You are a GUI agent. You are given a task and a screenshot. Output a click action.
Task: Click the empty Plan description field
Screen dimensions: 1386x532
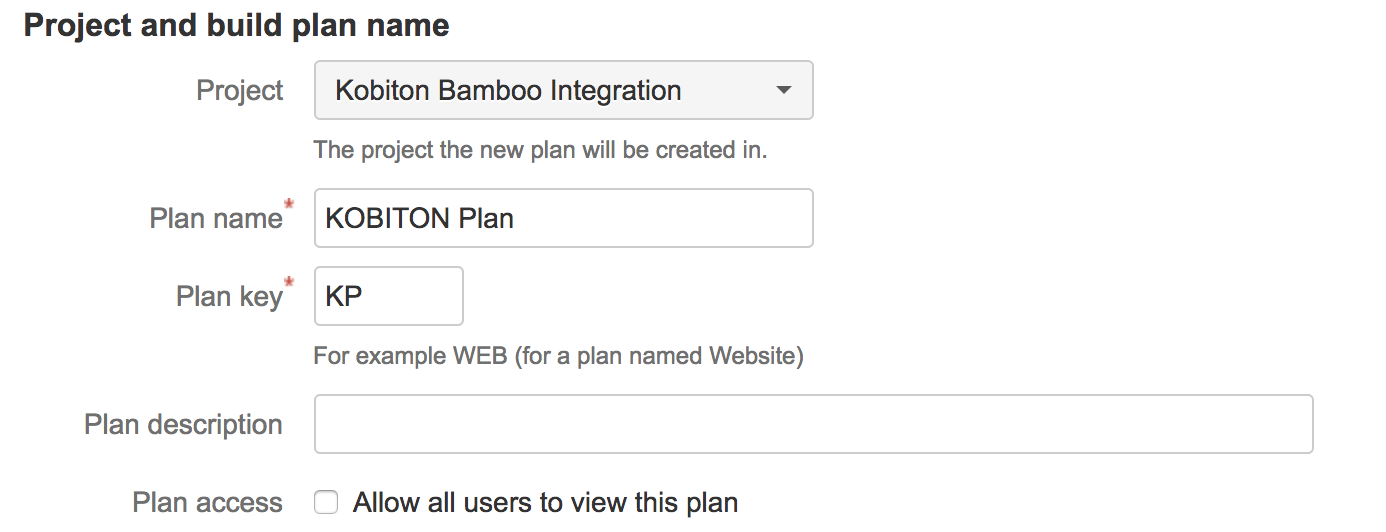tap(813, 424)
